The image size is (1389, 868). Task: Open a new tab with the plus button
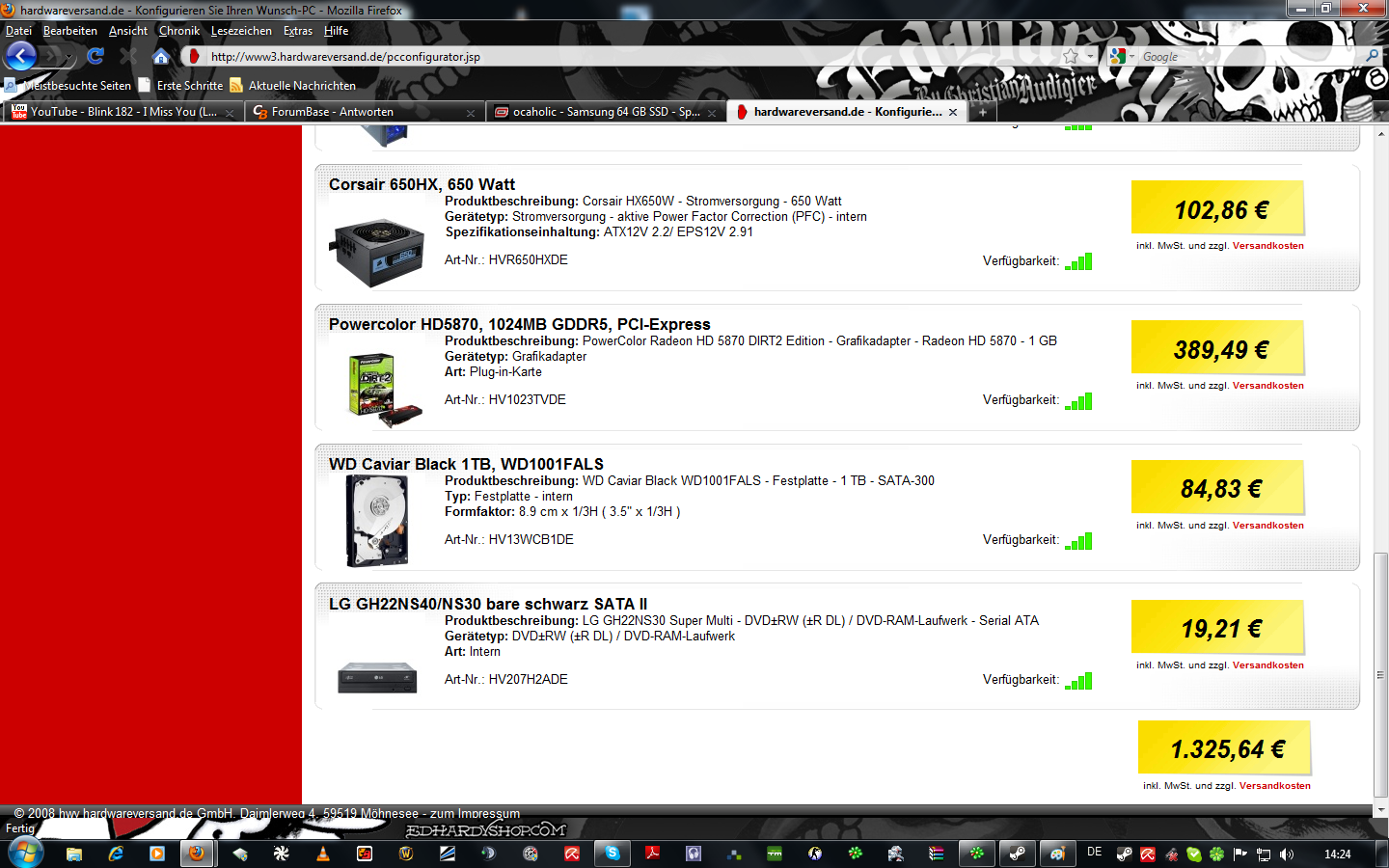[982, 112]
